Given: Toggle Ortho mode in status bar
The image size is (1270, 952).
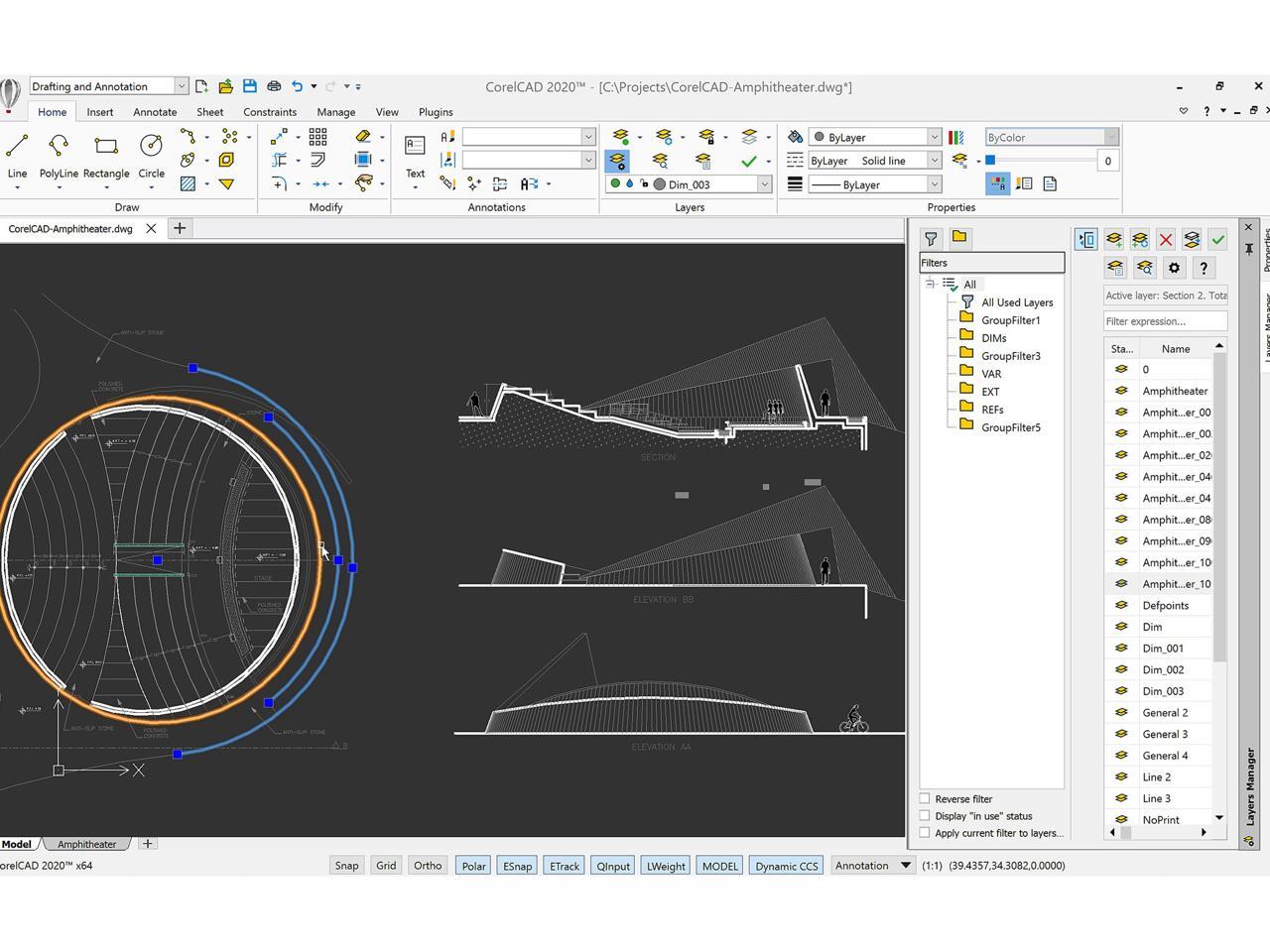Looking at the screenshot, I should pos(428,866).
